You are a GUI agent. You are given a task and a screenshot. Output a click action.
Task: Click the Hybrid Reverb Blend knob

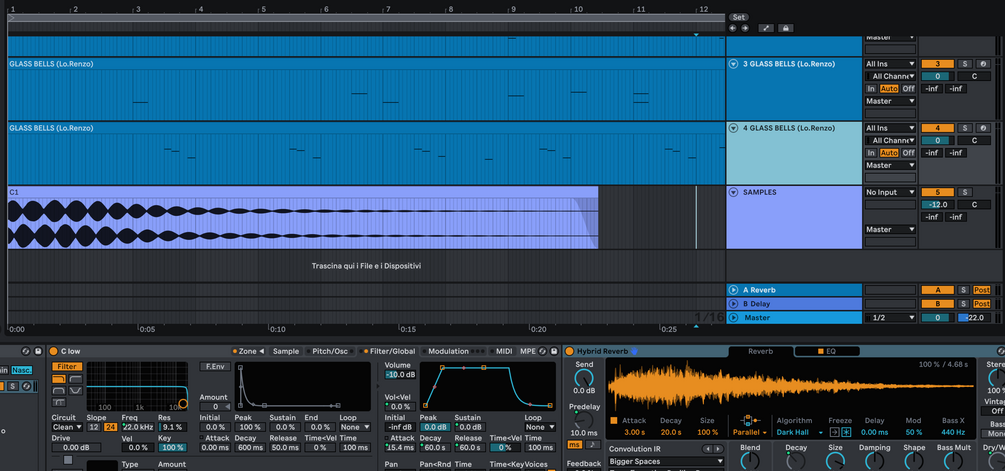[750, 461]
